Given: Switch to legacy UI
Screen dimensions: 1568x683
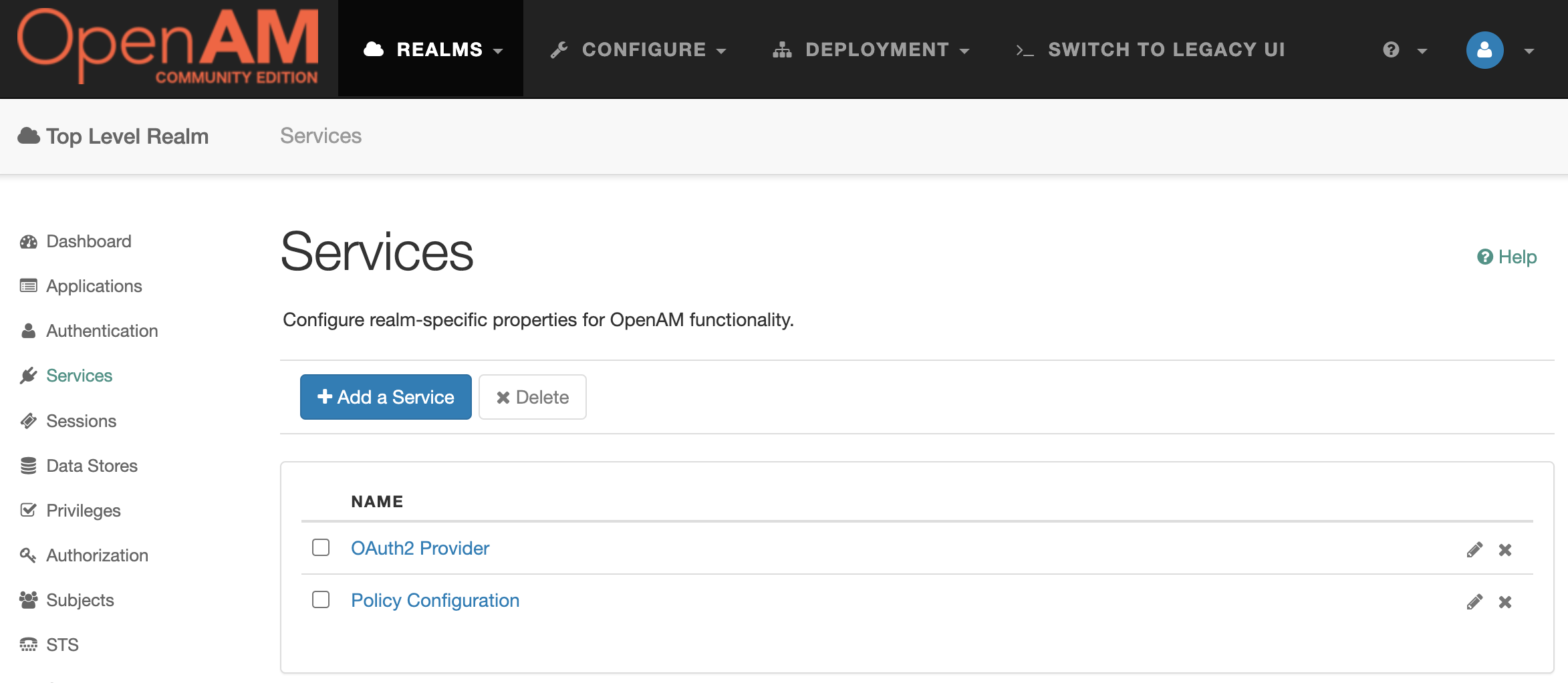Looking at the screenshot, I should tap(1150, 49).
